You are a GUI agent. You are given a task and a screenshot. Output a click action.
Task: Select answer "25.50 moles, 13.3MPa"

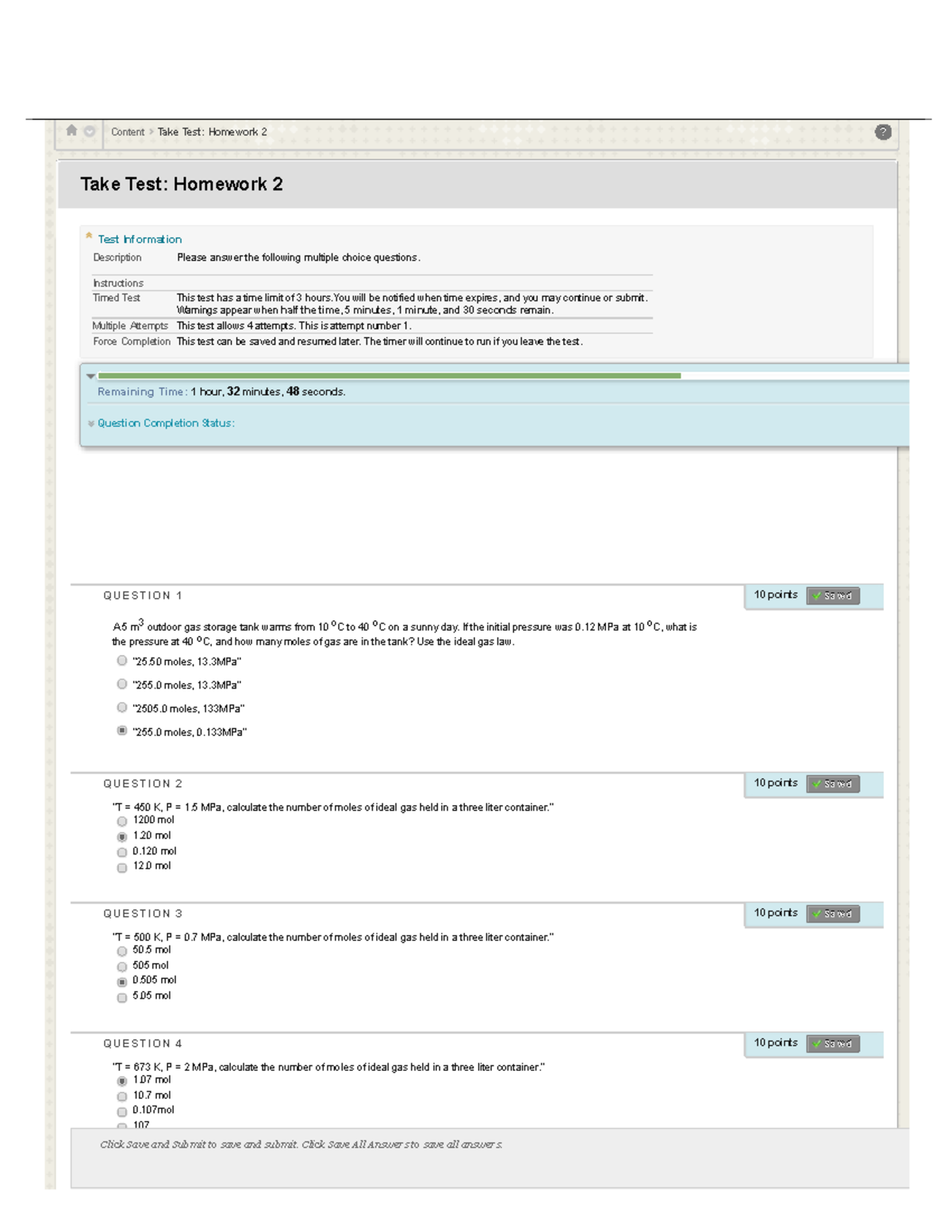click(x=121, y=660)
